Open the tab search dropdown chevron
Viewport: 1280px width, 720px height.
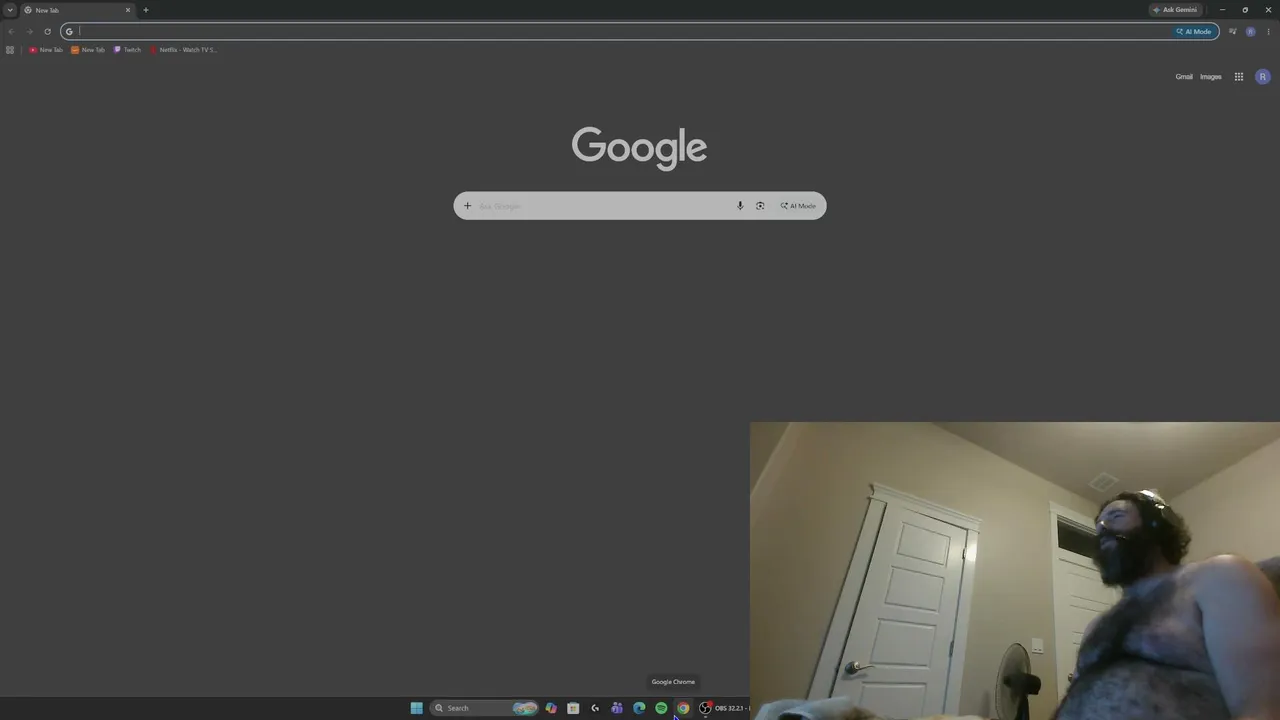pos(10,10)
